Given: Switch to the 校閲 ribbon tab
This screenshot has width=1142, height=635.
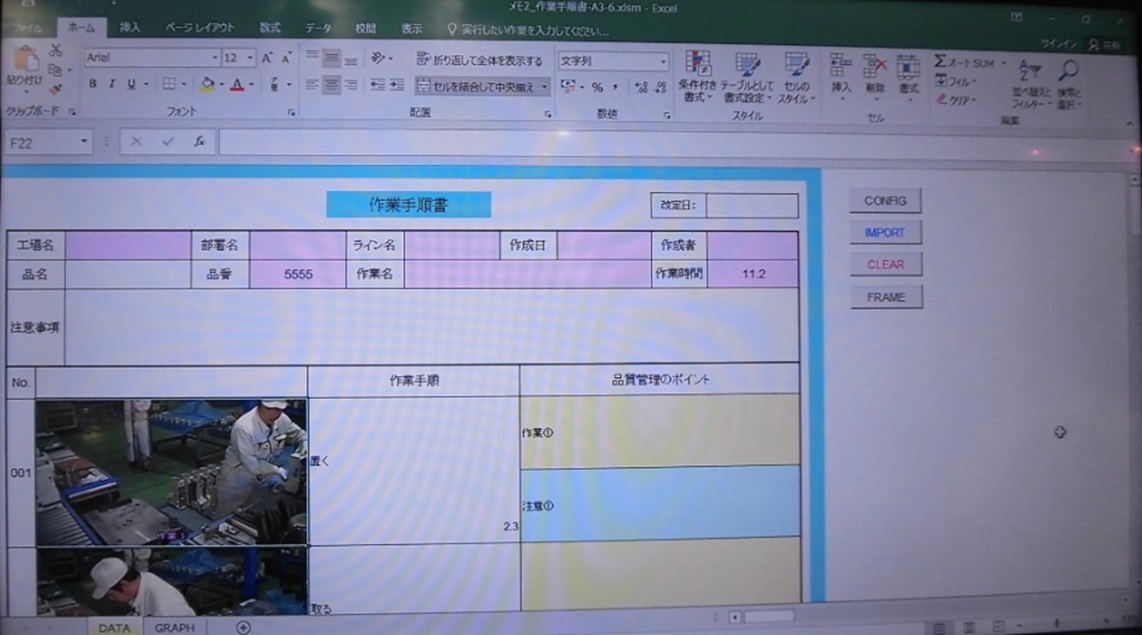Looking at the screenshot, I should (365, 28).
